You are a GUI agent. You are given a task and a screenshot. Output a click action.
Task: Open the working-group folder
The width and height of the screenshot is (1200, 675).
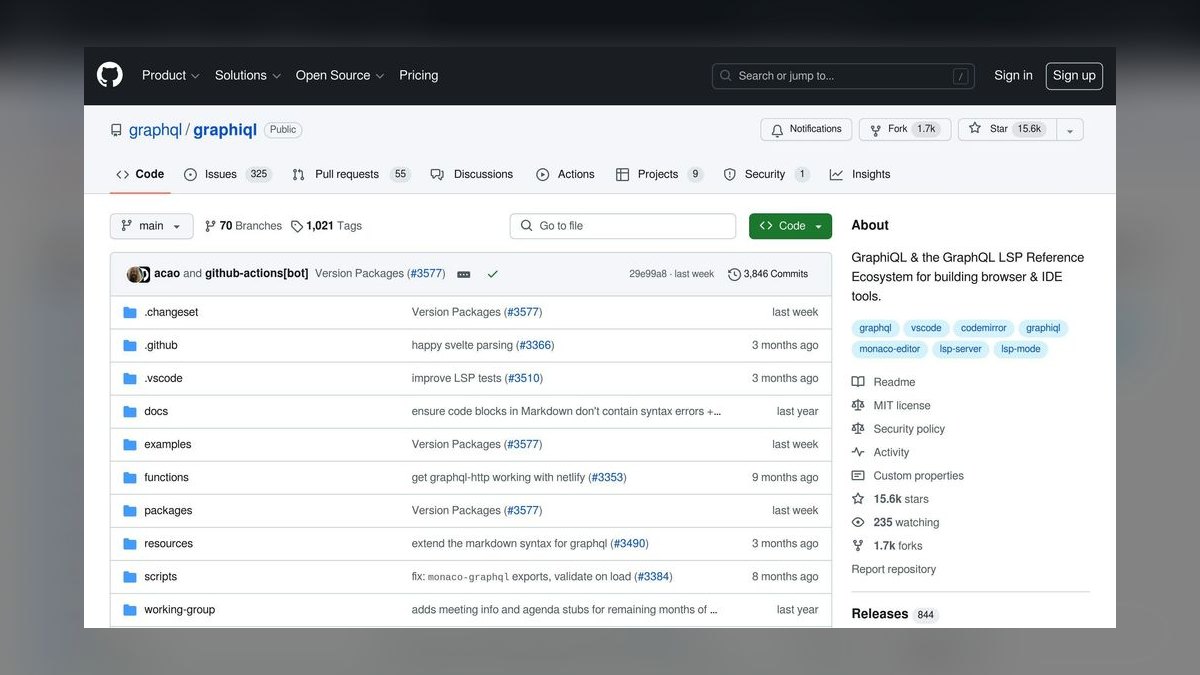(x=179, y=609)
